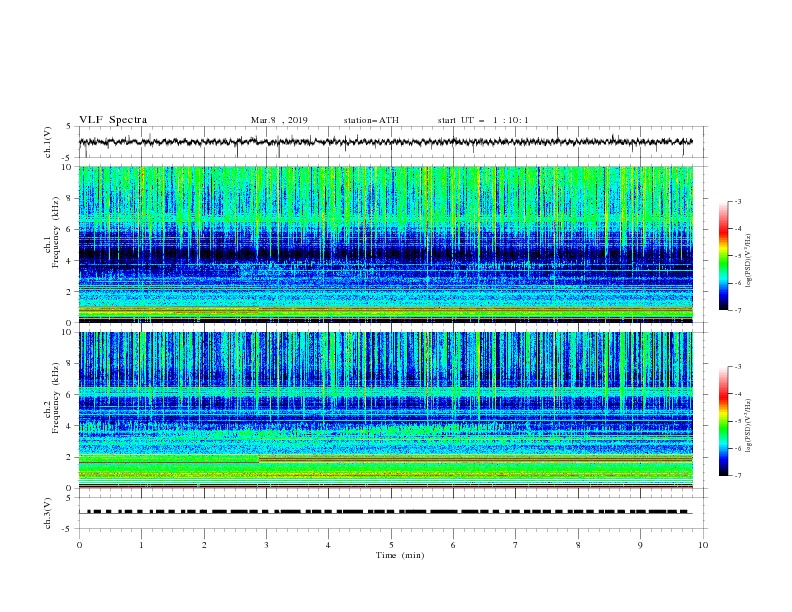Click inside the ch.2 spectrogram panel
This screenshot has height=612, width=792.
[x=385, y=410]
